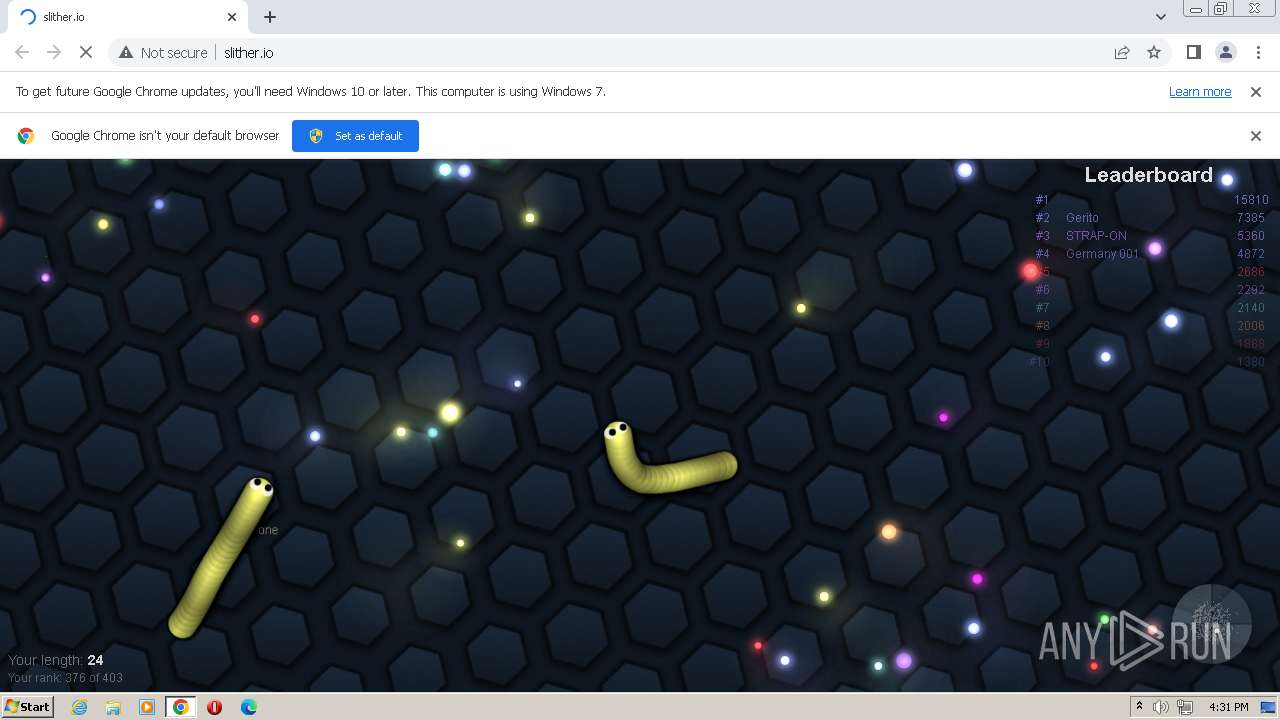Viewport: 1280px width, 720px height.
Task: Click the top score 15810
Action: [x=1251, y=200]
